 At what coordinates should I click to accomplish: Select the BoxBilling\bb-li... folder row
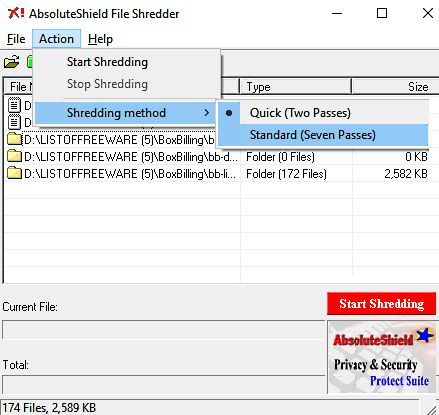point(222,174)
